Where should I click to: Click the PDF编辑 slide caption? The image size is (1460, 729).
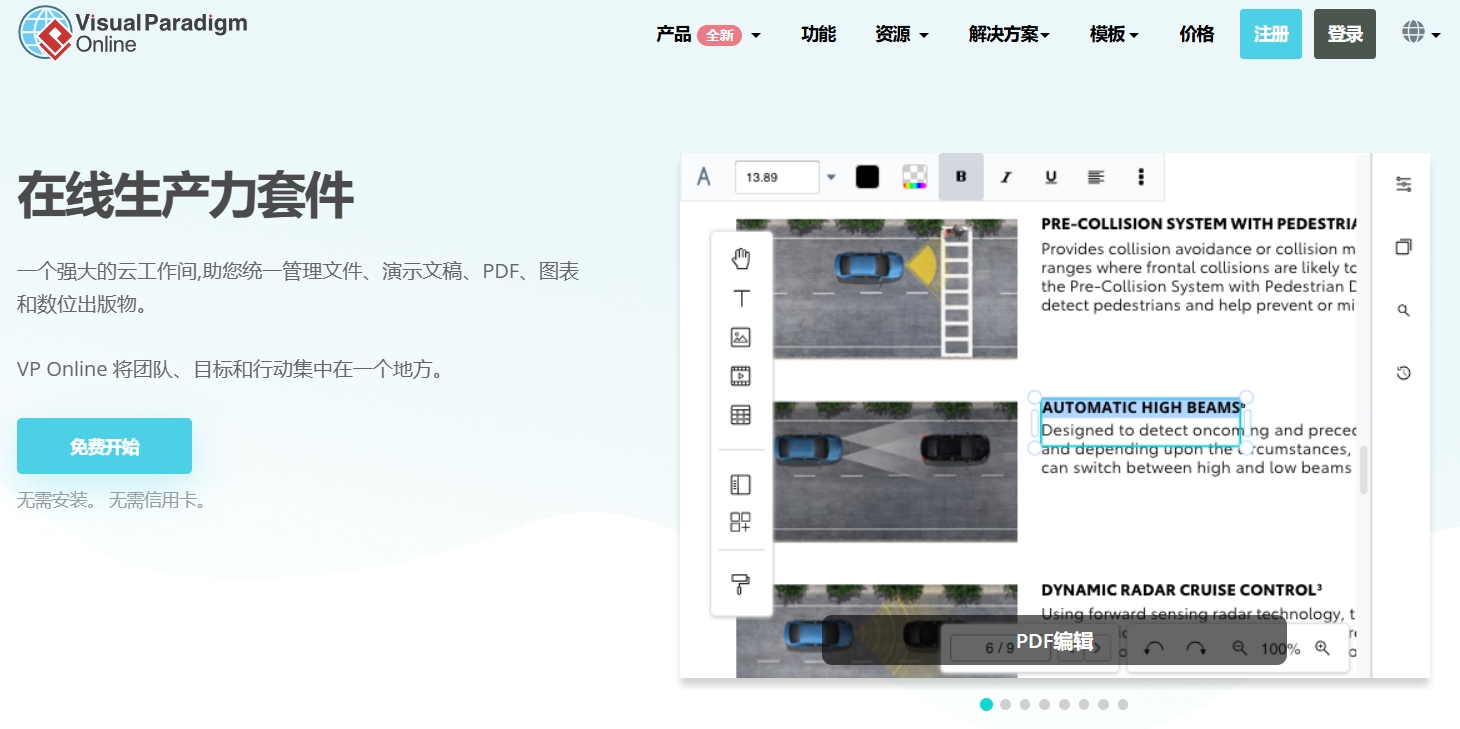tap(1054, 641)
